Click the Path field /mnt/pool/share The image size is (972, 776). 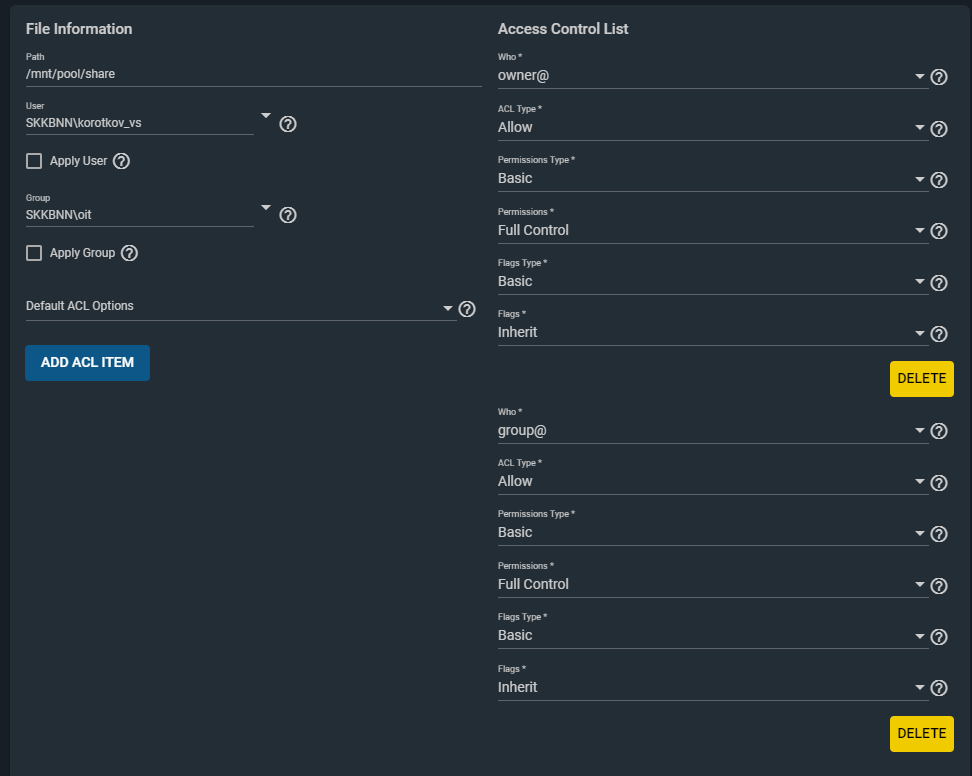coord(254,74)
